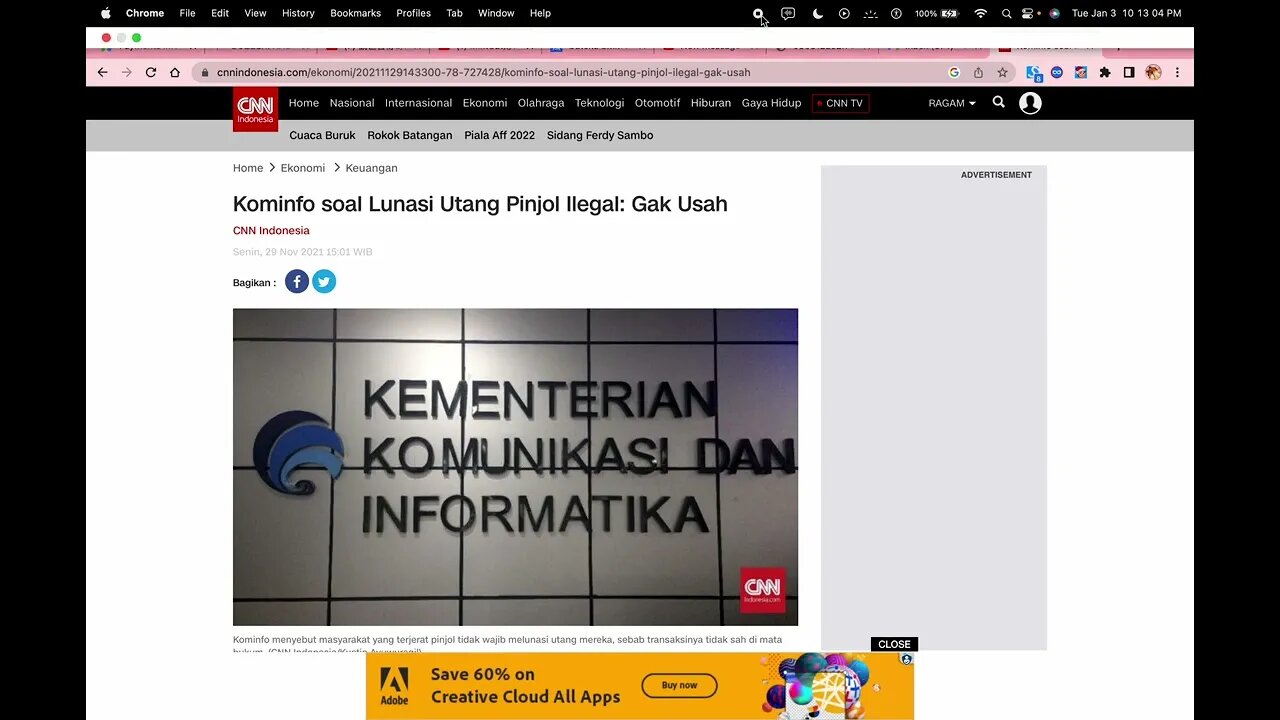Reload the current page
The height and width of the screenshot is (720, 1280).
[151, 72]
